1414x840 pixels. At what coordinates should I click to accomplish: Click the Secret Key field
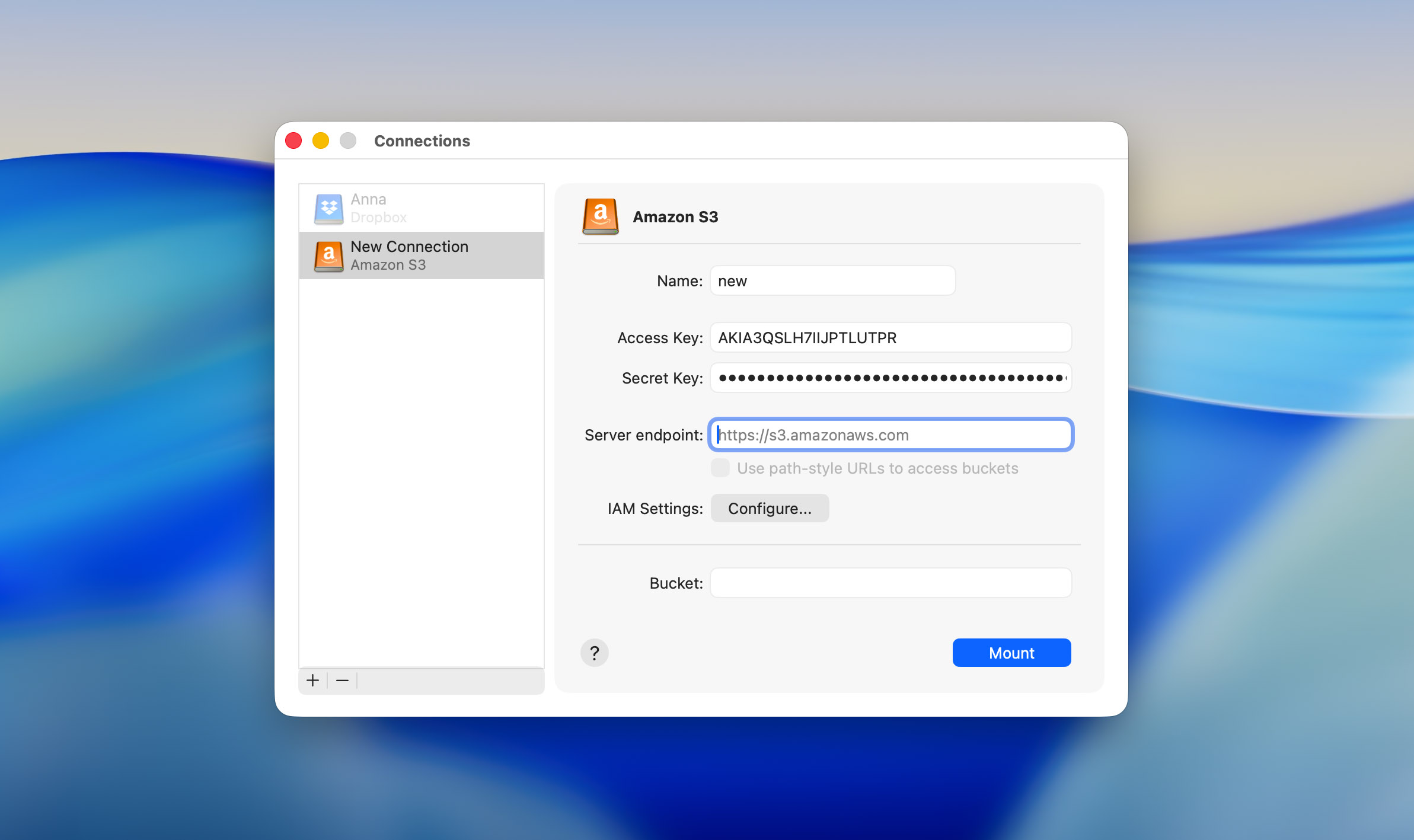click(x=890, y=378)
